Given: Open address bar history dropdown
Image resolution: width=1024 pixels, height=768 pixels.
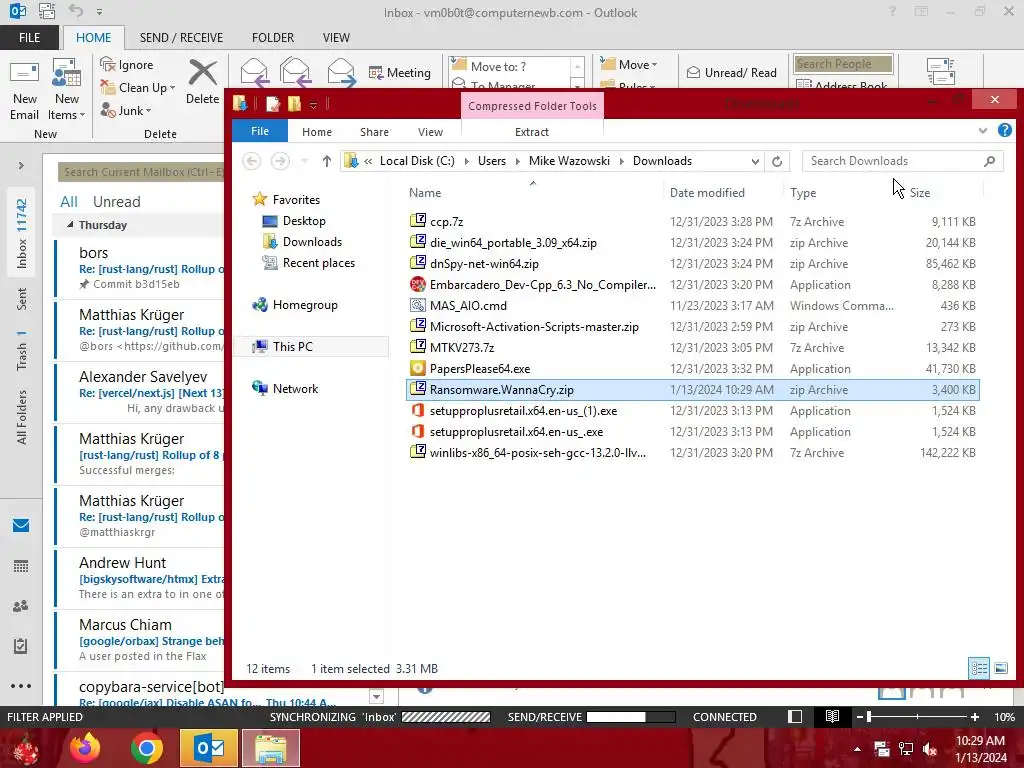Looking at the screenshot, I should (x=755, y=161).
